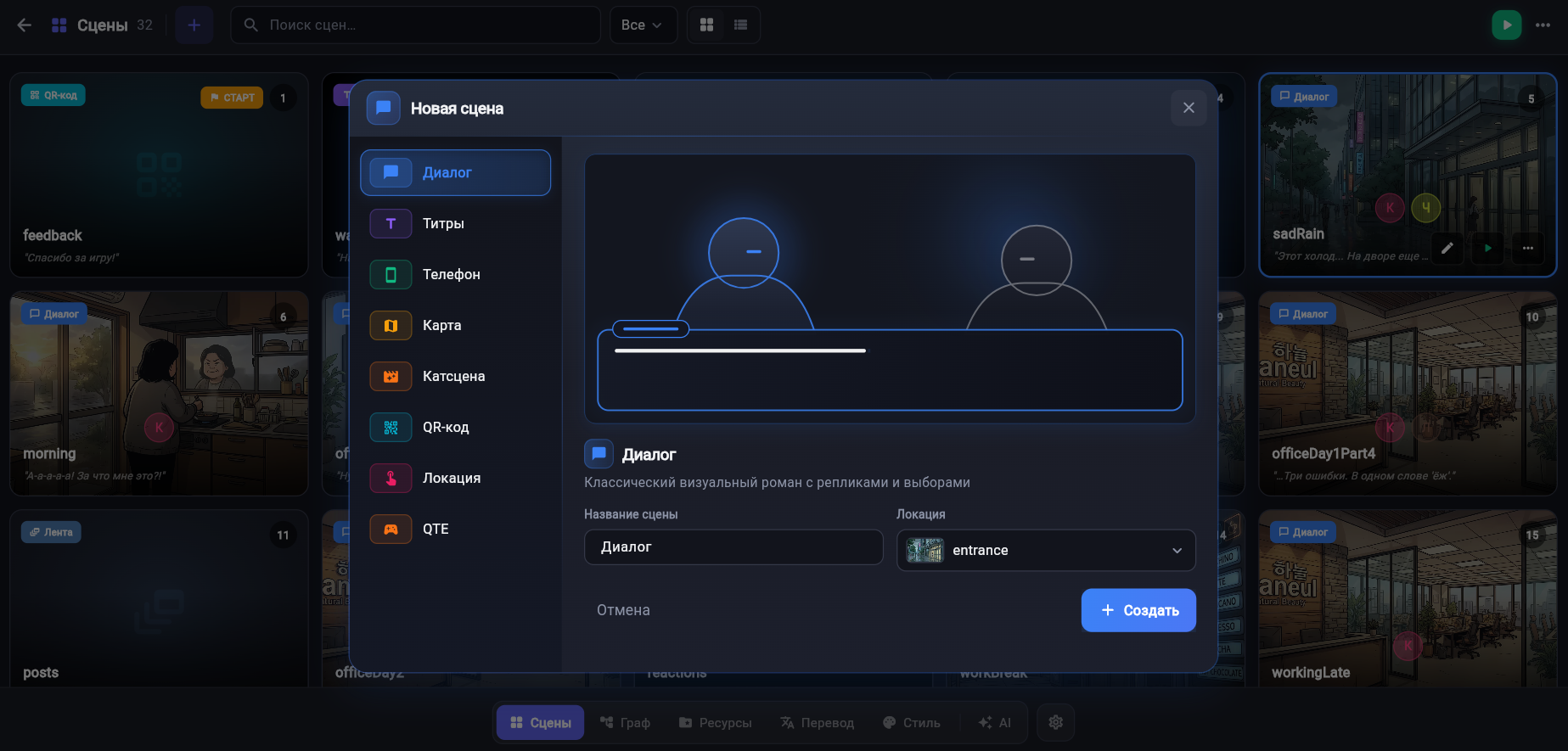This screenshot has width=1568, height=751.
Task: Click the Диалог preview illustration
Action: [890, 289]
